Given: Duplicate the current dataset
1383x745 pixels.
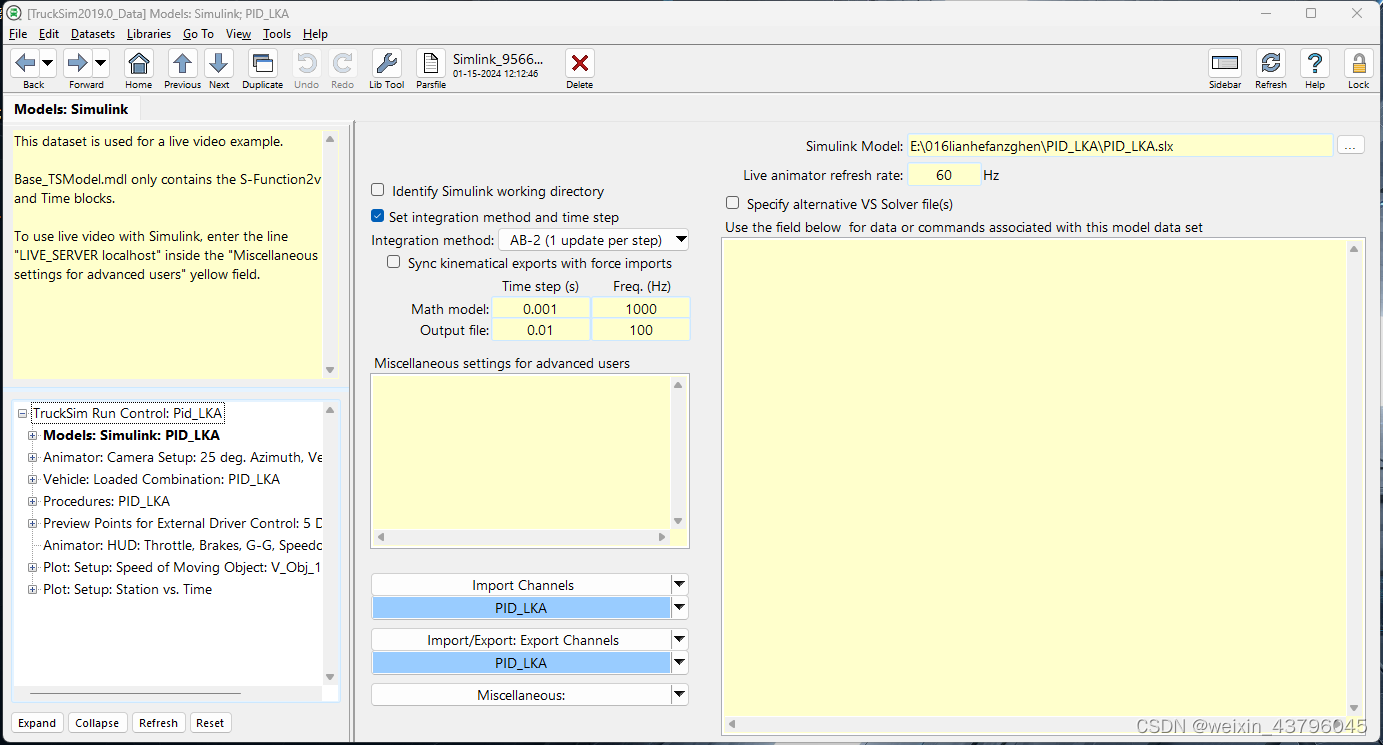Looking at the screenshot, I should (x=262, y=64).
